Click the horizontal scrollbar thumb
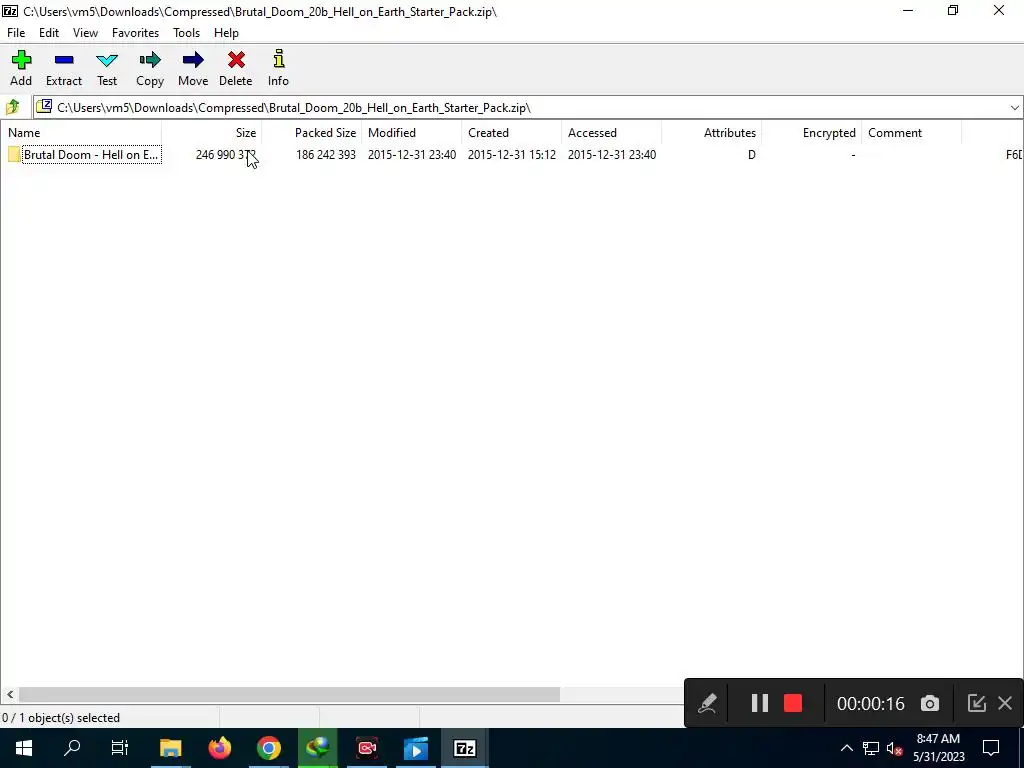1024x768 pixels. [289, 695]
